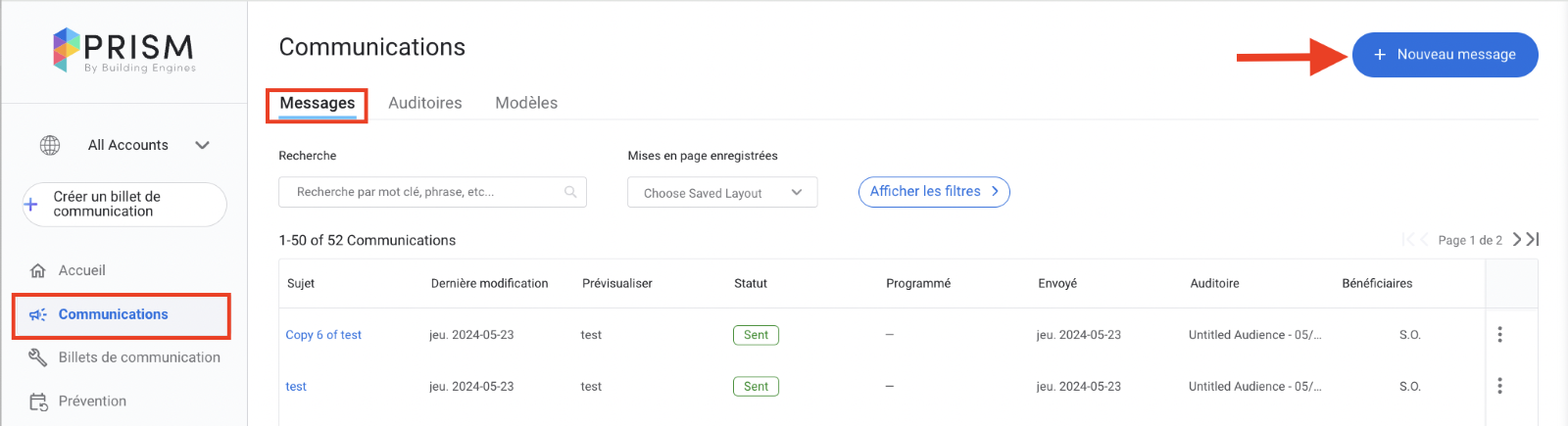Click the Communications megaphone icon
This screenshot has width=1568, height=426.
point(38,314)
